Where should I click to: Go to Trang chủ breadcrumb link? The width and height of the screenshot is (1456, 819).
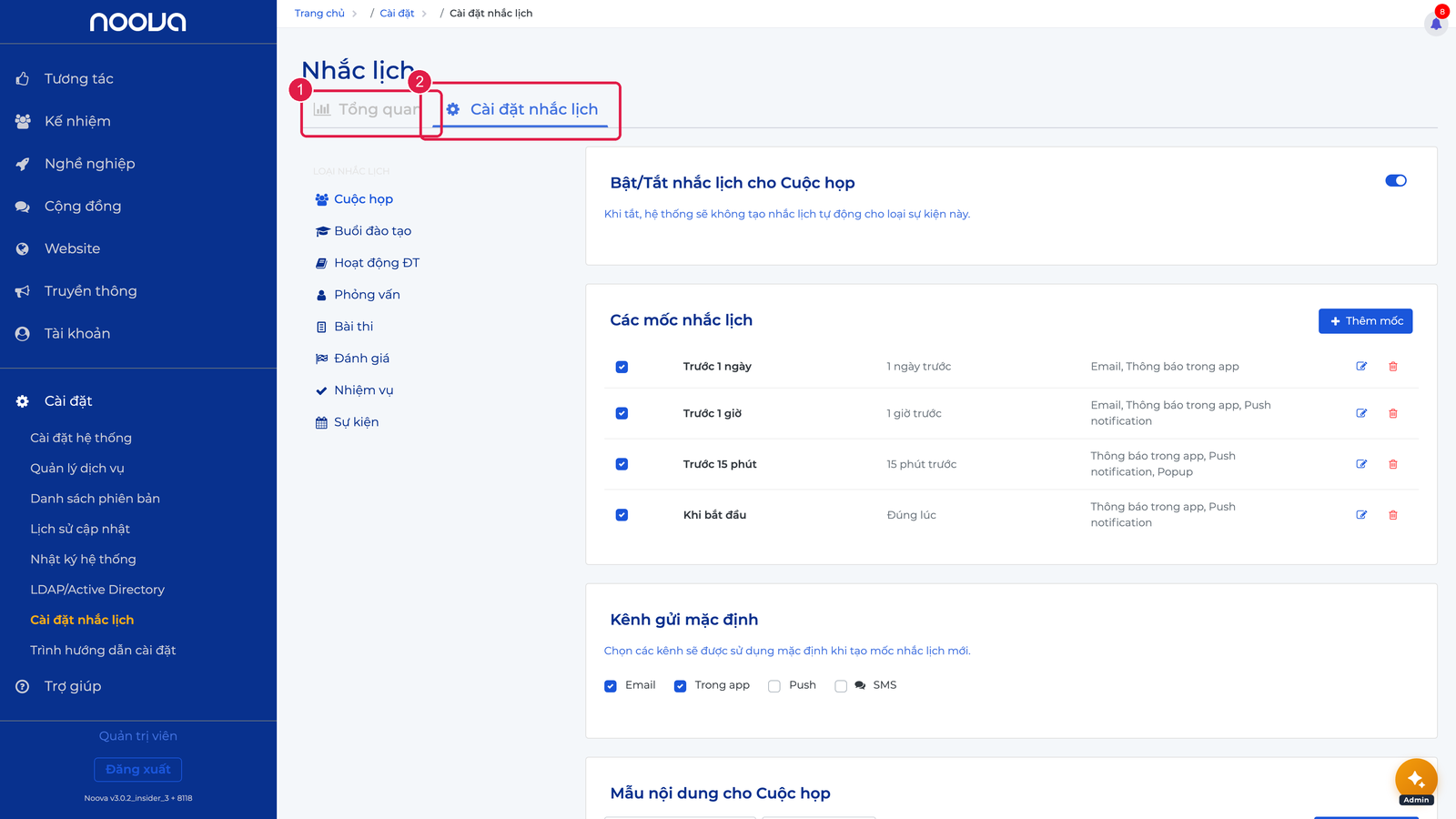[319, 14]
